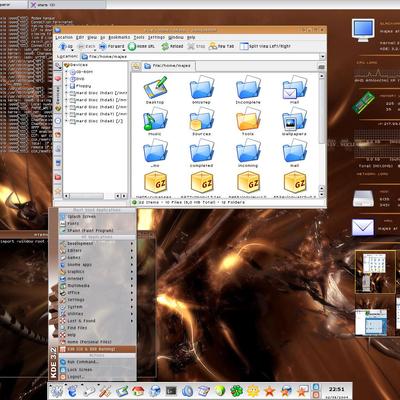
Task: Click the Location address field
Action: 199,57
